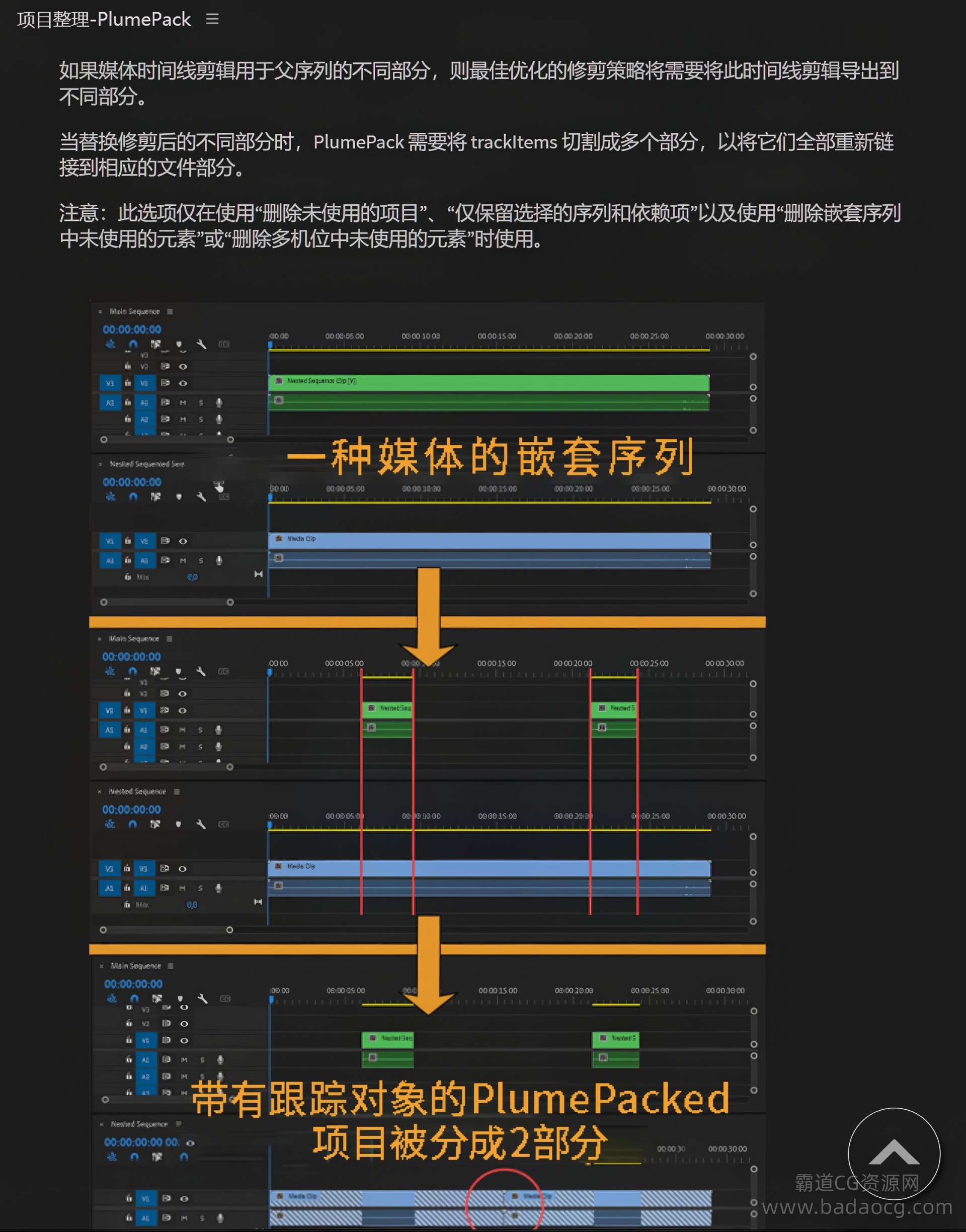Click the linked selection icon in top Main Sequence
Screen dimensions: 966x1232
(x=155, y=344)
